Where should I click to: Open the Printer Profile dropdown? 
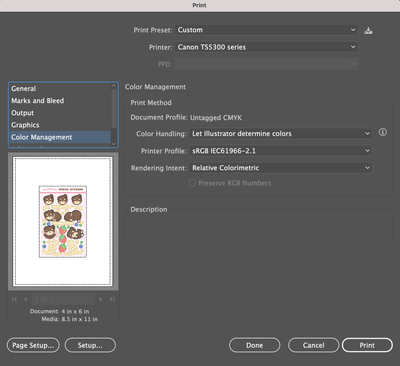pos(280,151)
